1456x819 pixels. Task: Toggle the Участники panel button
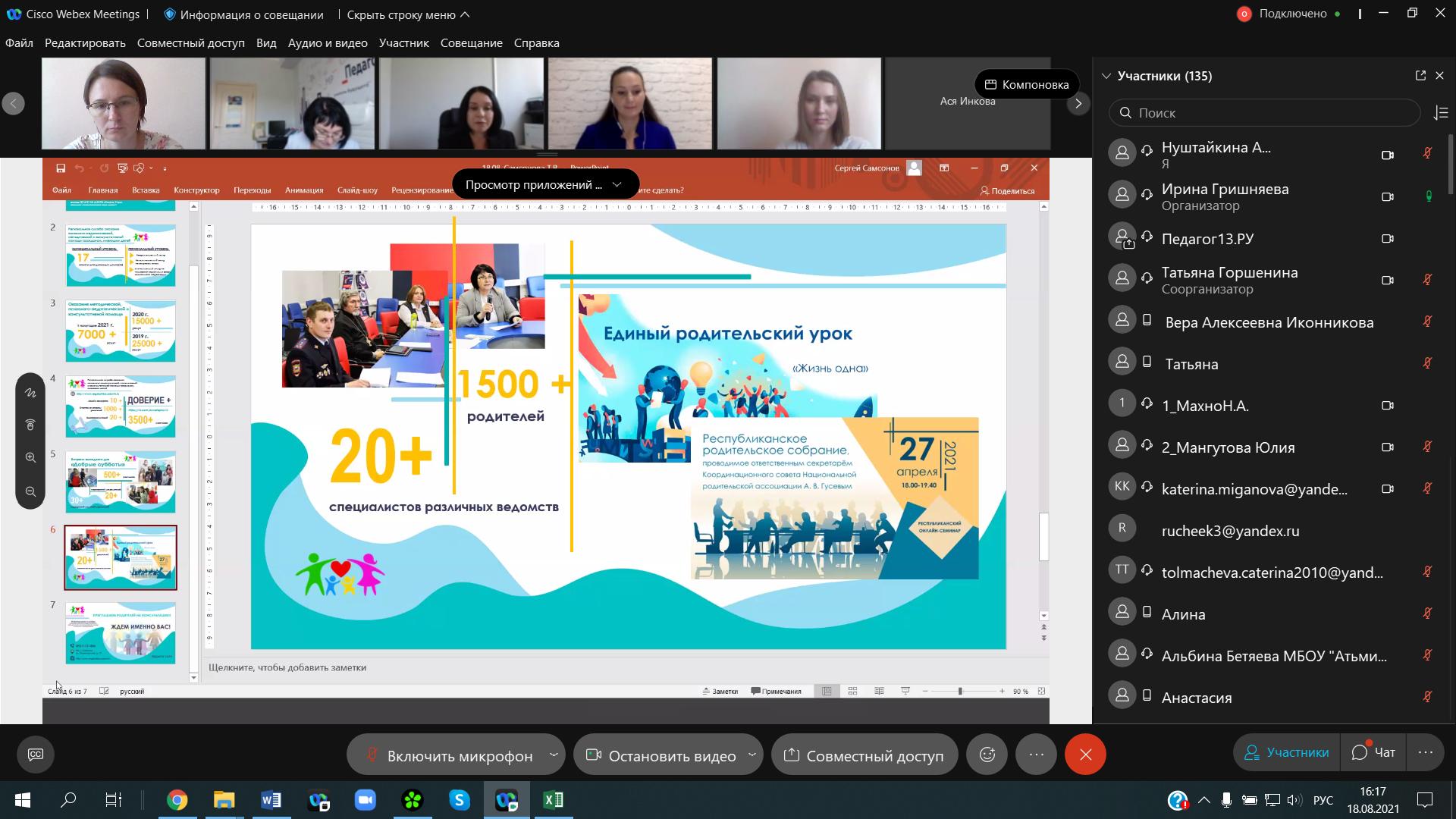click(x=1286, y=752)
